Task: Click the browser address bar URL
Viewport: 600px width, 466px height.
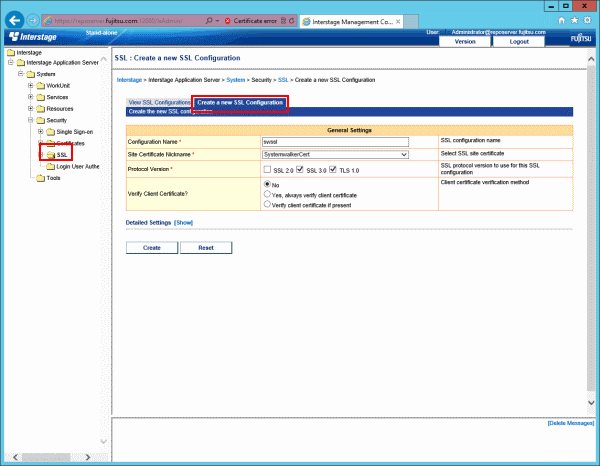Action: click(x=119, y=21)
